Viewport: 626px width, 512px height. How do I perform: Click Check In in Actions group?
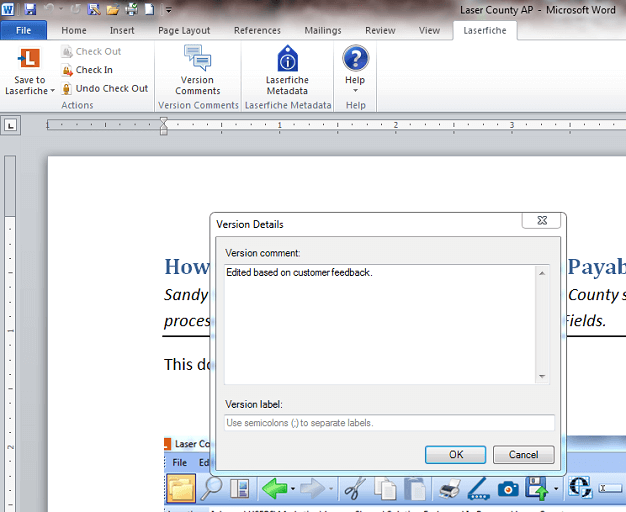tap(87, 70)
